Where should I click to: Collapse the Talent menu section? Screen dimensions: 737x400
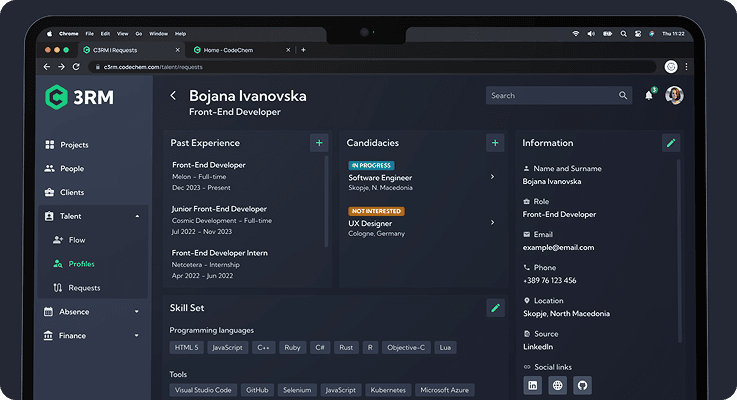137,216
